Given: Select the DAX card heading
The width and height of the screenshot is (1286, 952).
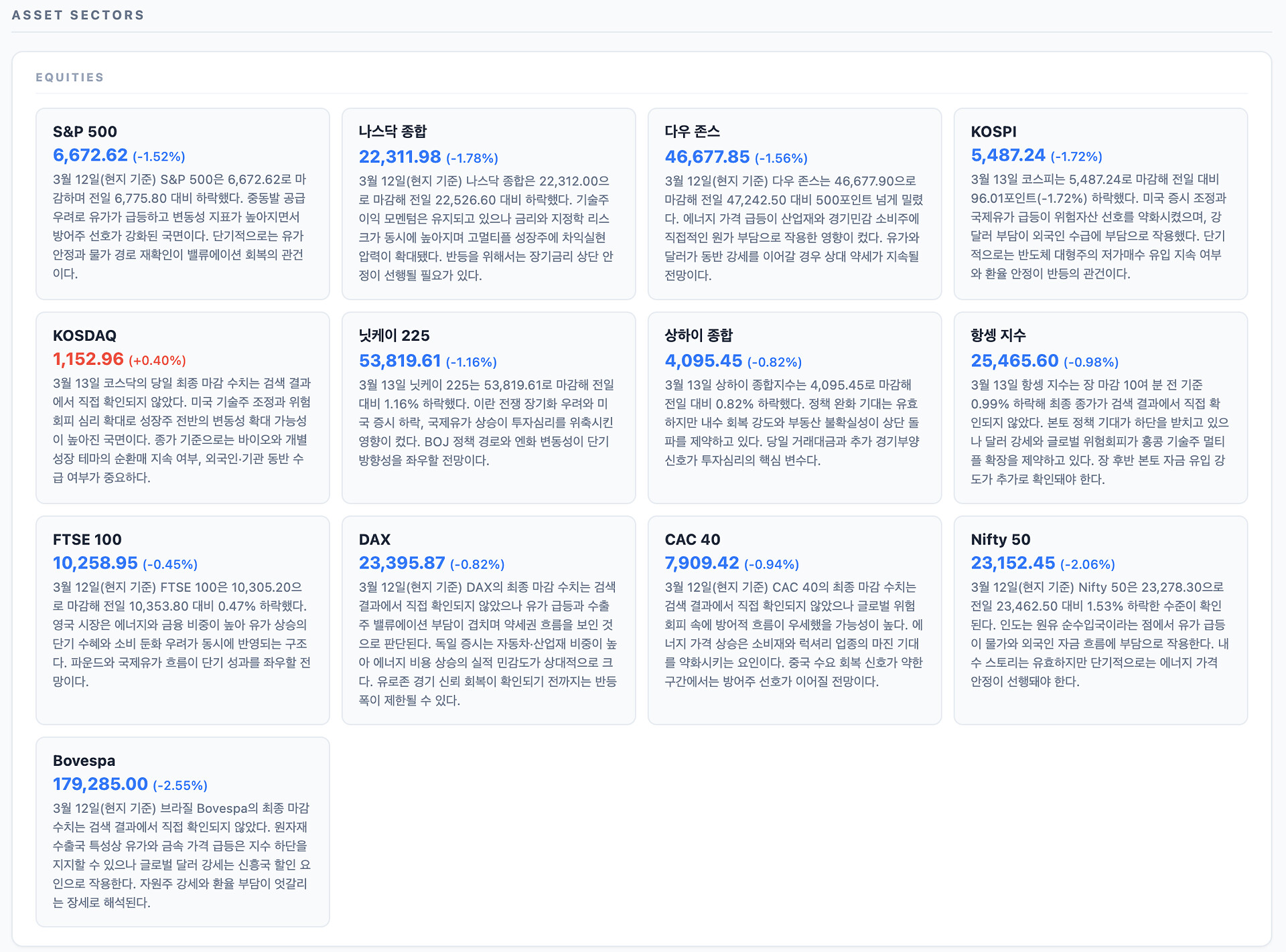Looking at the screenshot, I should [374, 540].
